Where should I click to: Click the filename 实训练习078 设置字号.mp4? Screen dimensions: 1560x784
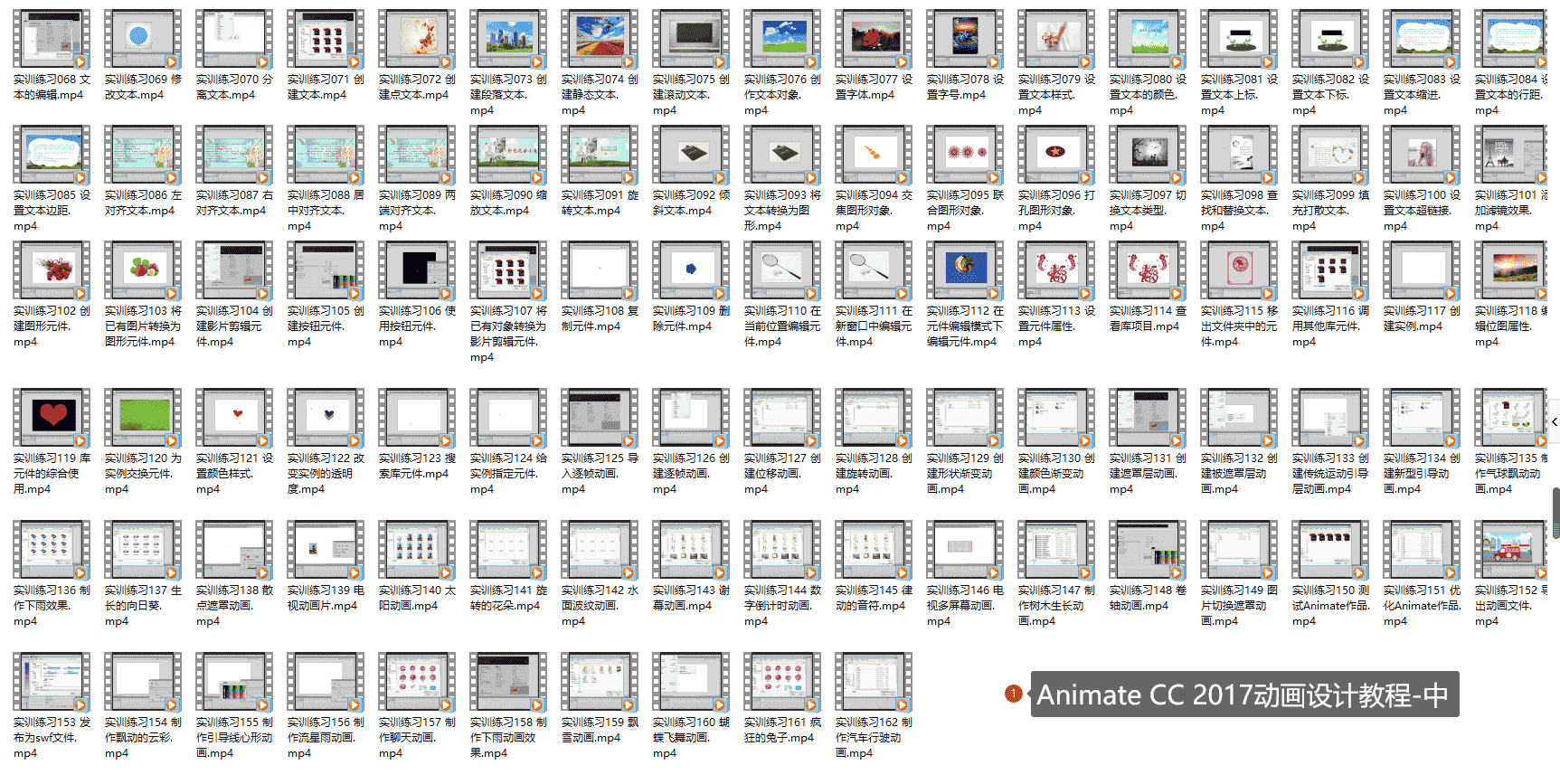coord(965,87)
